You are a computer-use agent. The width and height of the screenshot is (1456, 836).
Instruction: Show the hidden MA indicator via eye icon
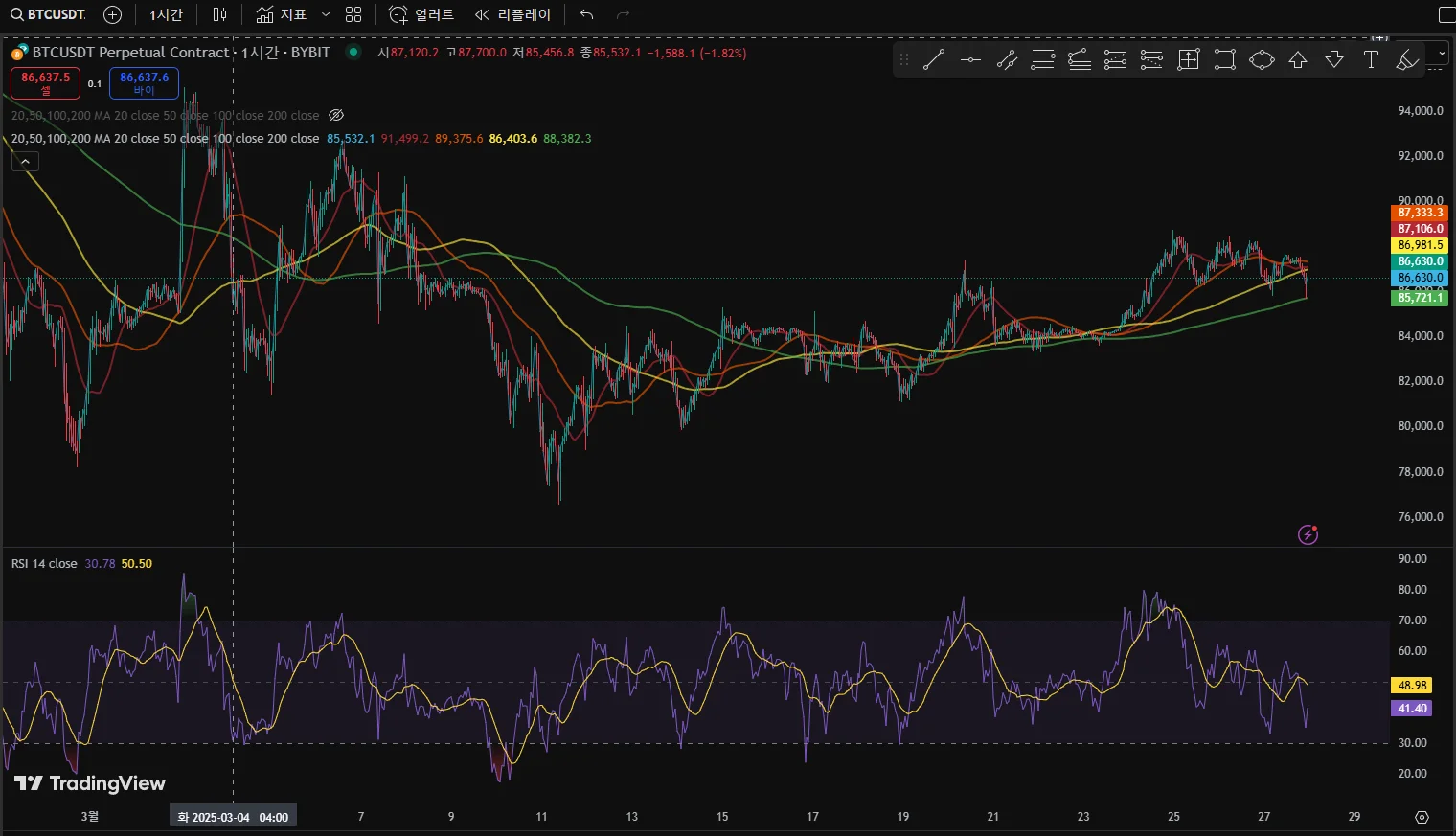click(336, 115)
